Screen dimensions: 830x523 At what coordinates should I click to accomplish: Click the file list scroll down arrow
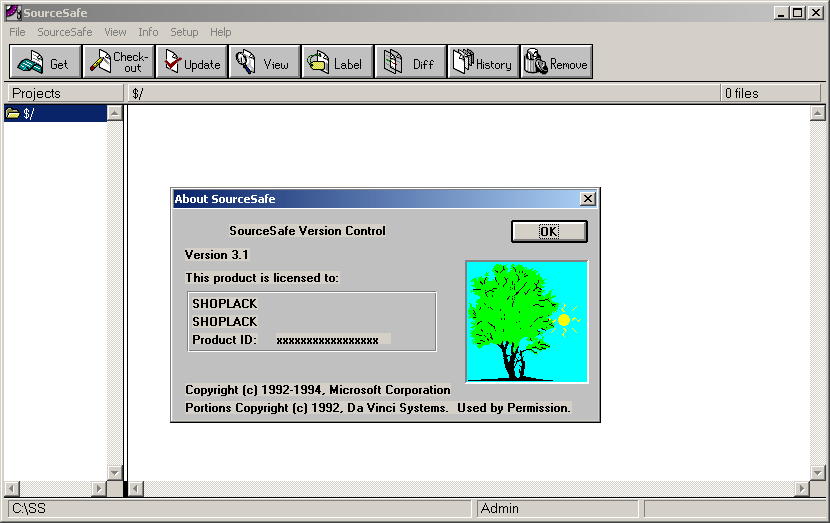click(x=817, y=472)
